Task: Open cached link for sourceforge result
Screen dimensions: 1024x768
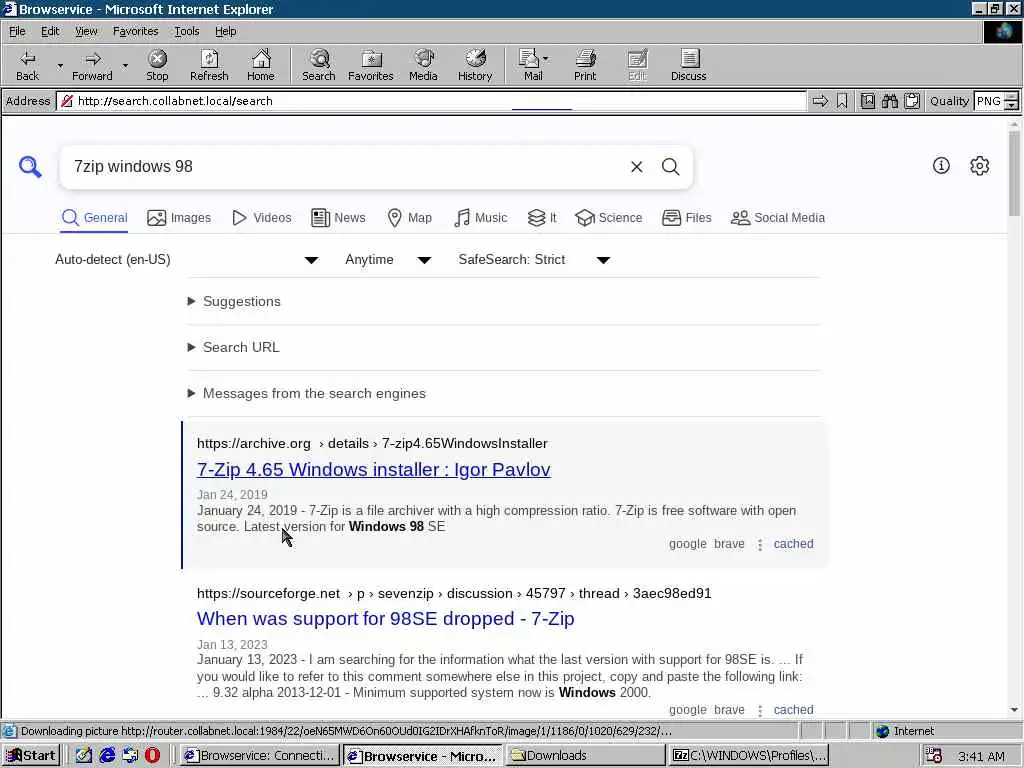Action: point(793,710)
